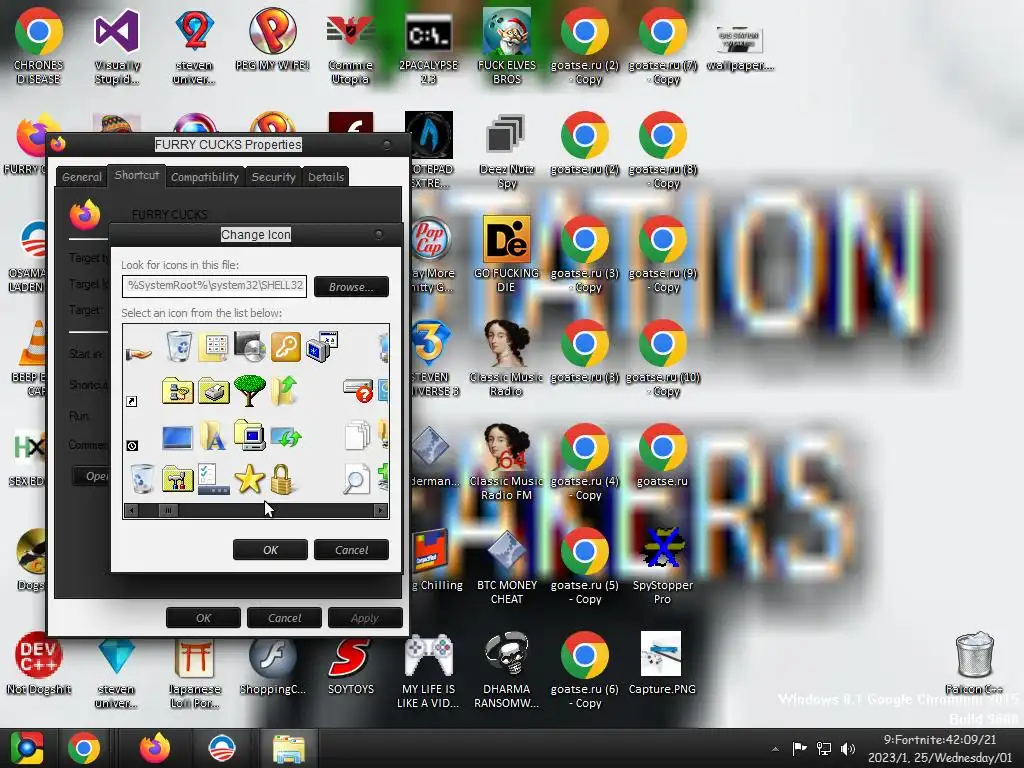Select the blue monitor screen icon
1024x768 pixels.
[x=177, y=437]
